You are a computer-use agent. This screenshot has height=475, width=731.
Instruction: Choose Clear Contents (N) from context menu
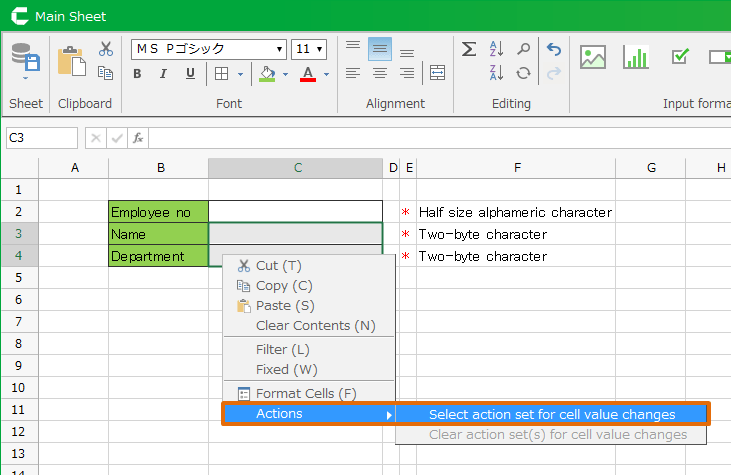coord(309,326)
